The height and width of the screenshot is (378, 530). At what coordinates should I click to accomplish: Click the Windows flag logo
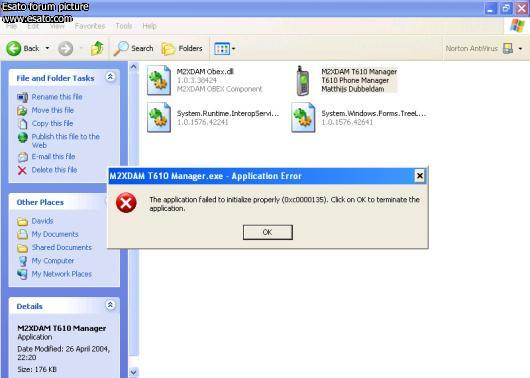[x=517, y=26]
